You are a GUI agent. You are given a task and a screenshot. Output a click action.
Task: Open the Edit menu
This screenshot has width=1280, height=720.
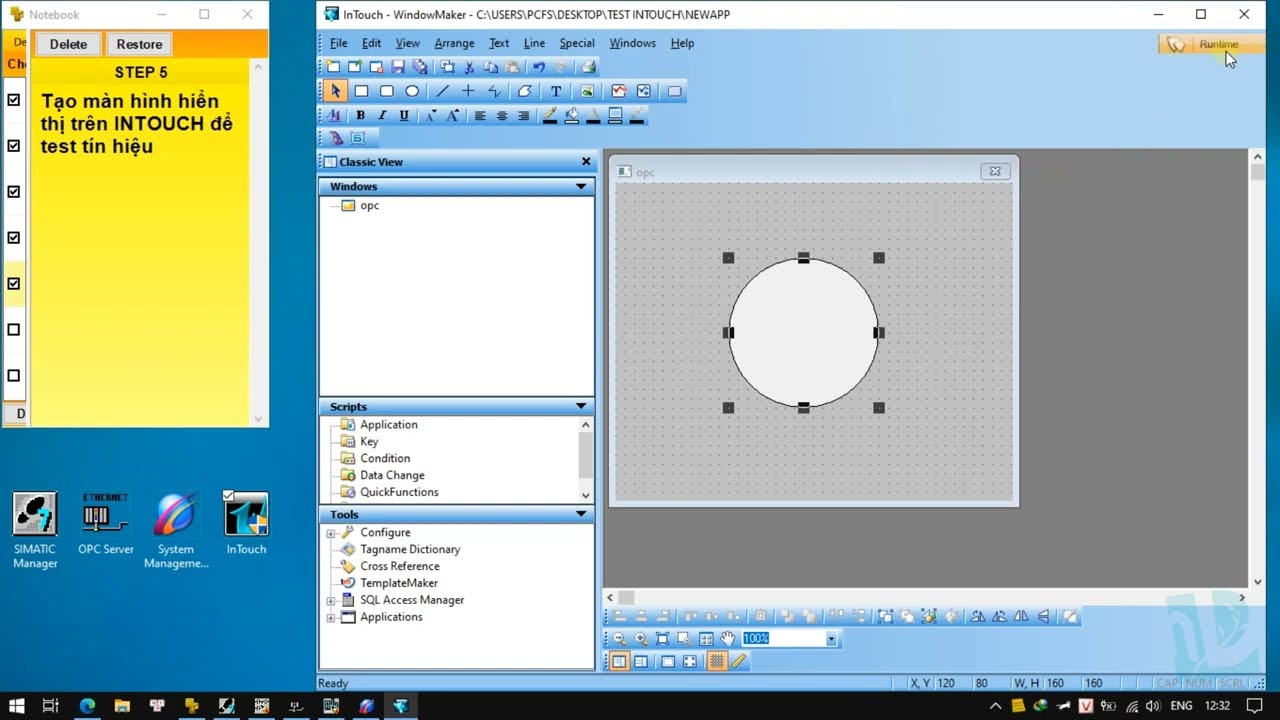tap(372, 43)
